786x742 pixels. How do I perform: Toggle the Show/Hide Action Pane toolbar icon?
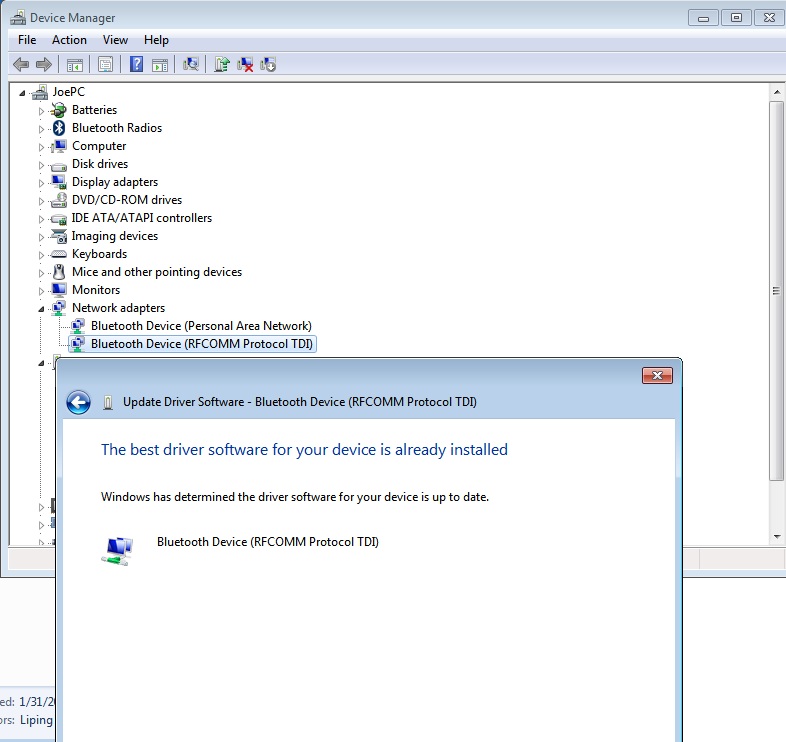pyautogui.click(x=160, y=65)
